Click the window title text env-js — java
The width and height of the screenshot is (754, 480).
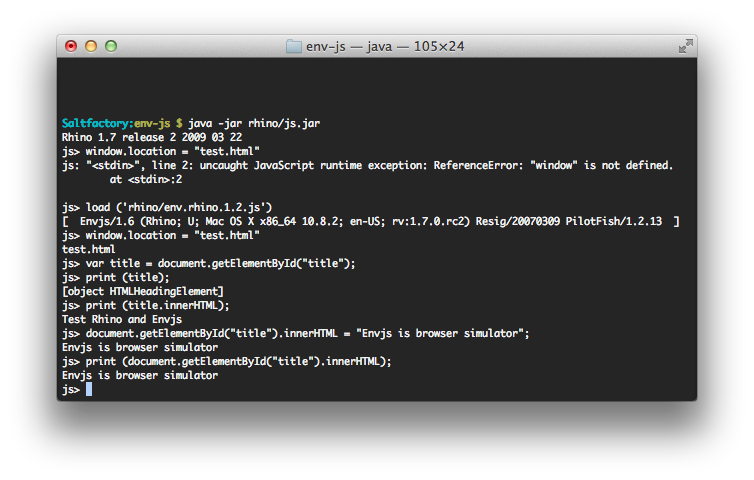click(x=349, y=47)
